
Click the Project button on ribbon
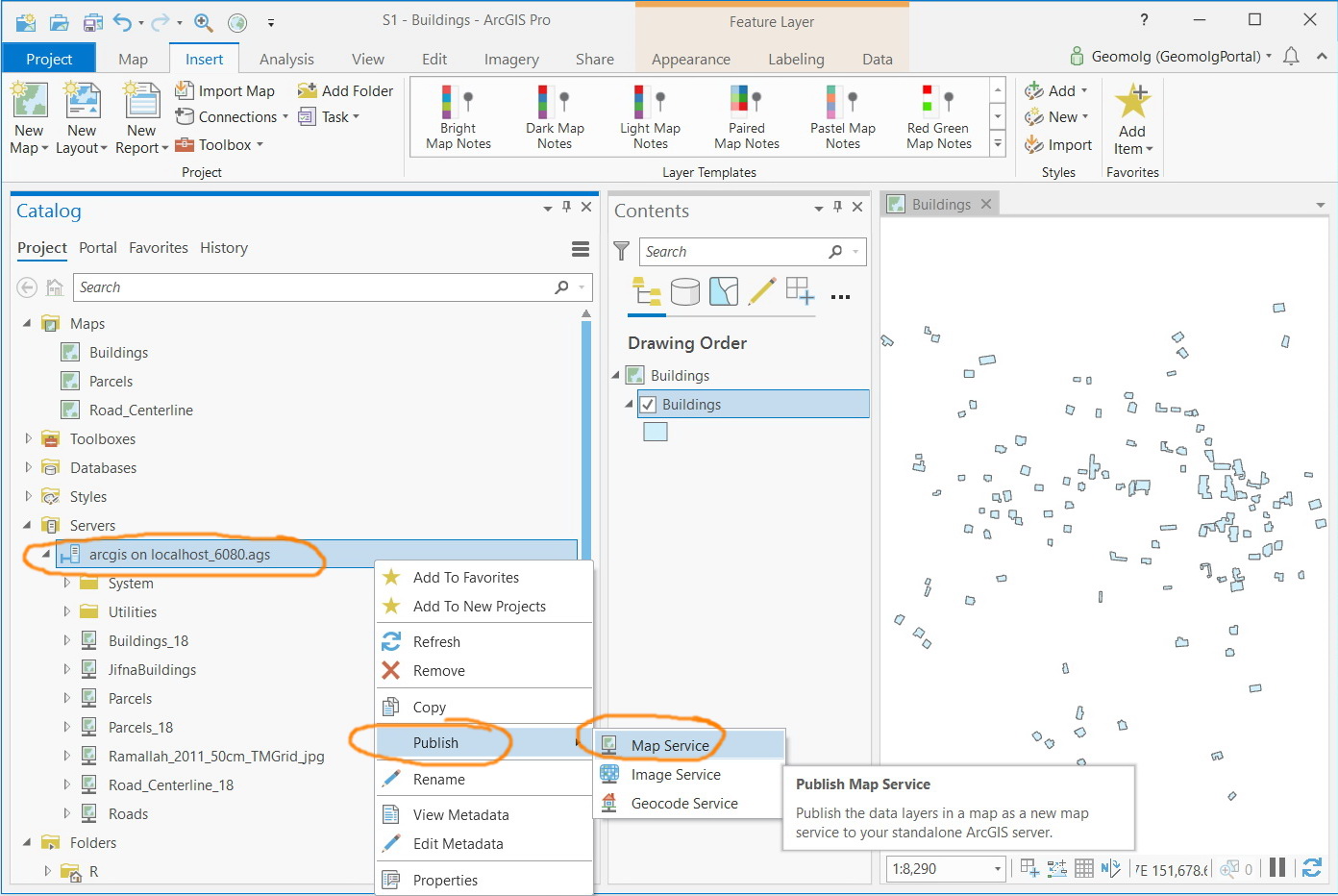[x=49, y=59]
